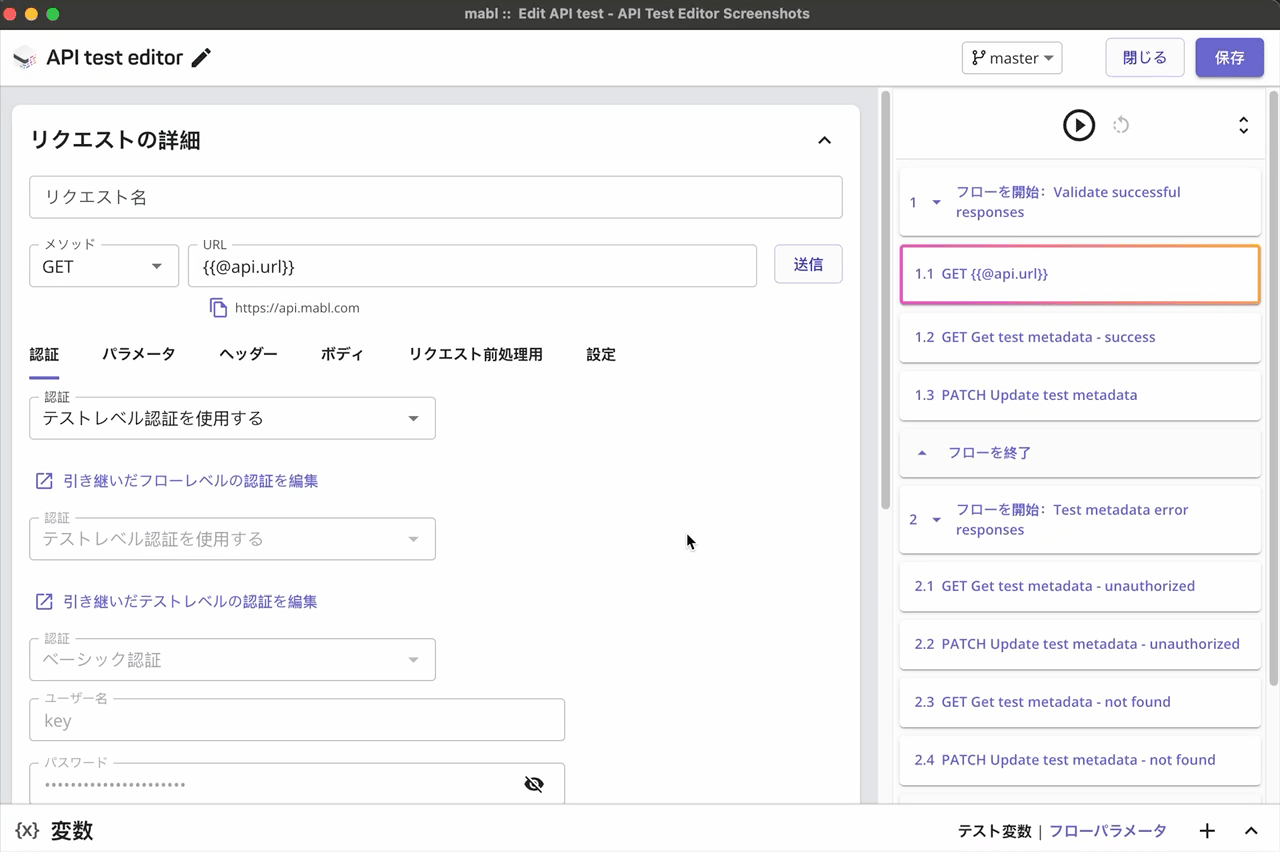Open the master branch dropdown
This screenshot has height=852, width=1280.
[1012, 58]
